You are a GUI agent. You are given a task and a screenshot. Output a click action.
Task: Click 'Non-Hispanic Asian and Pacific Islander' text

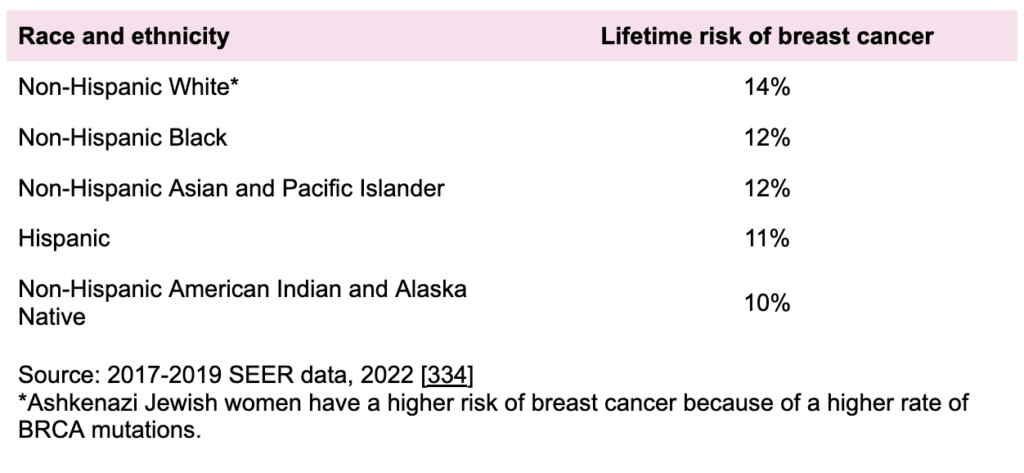[231, 189]
